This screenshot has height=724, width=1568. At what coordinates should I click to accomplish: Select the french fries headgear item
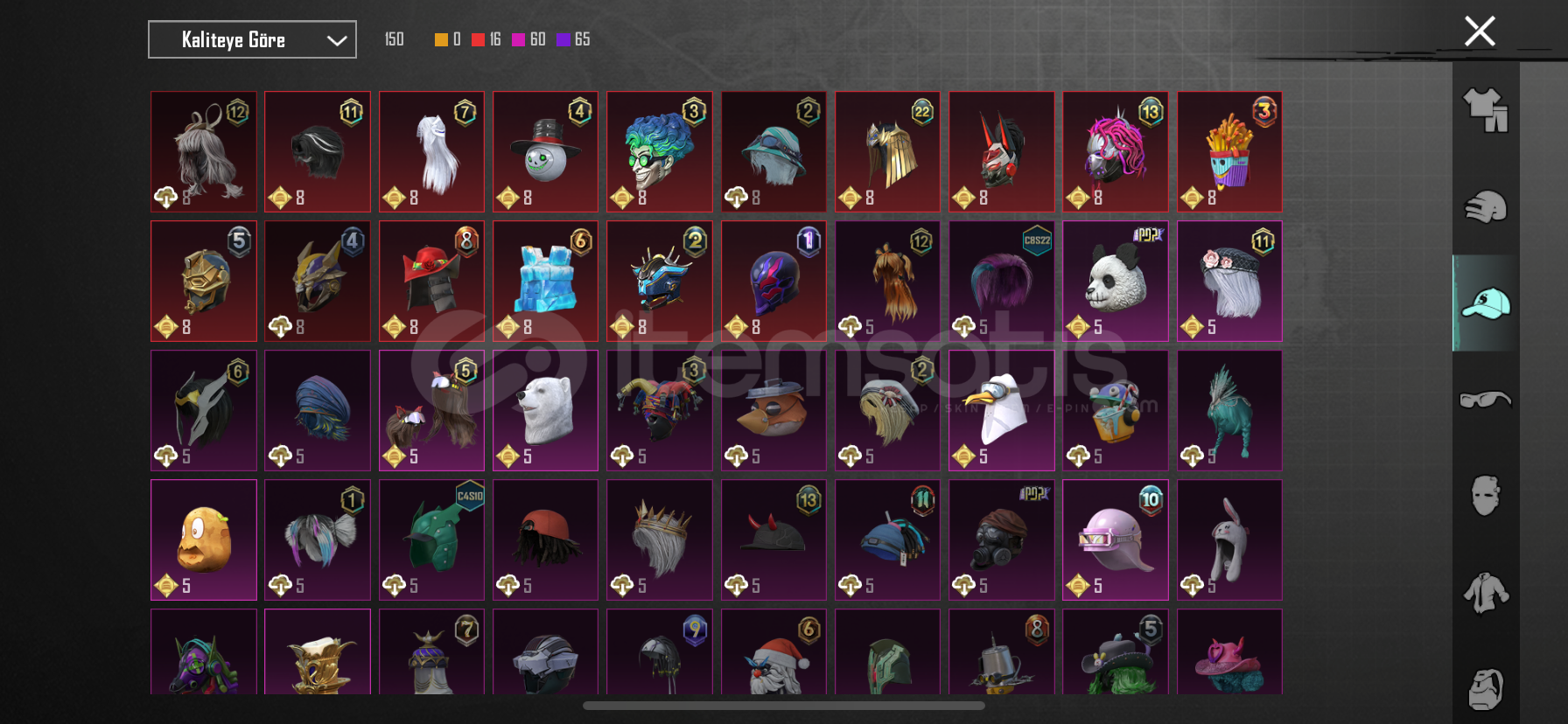pyautogui.click(x=1229, y=152)
